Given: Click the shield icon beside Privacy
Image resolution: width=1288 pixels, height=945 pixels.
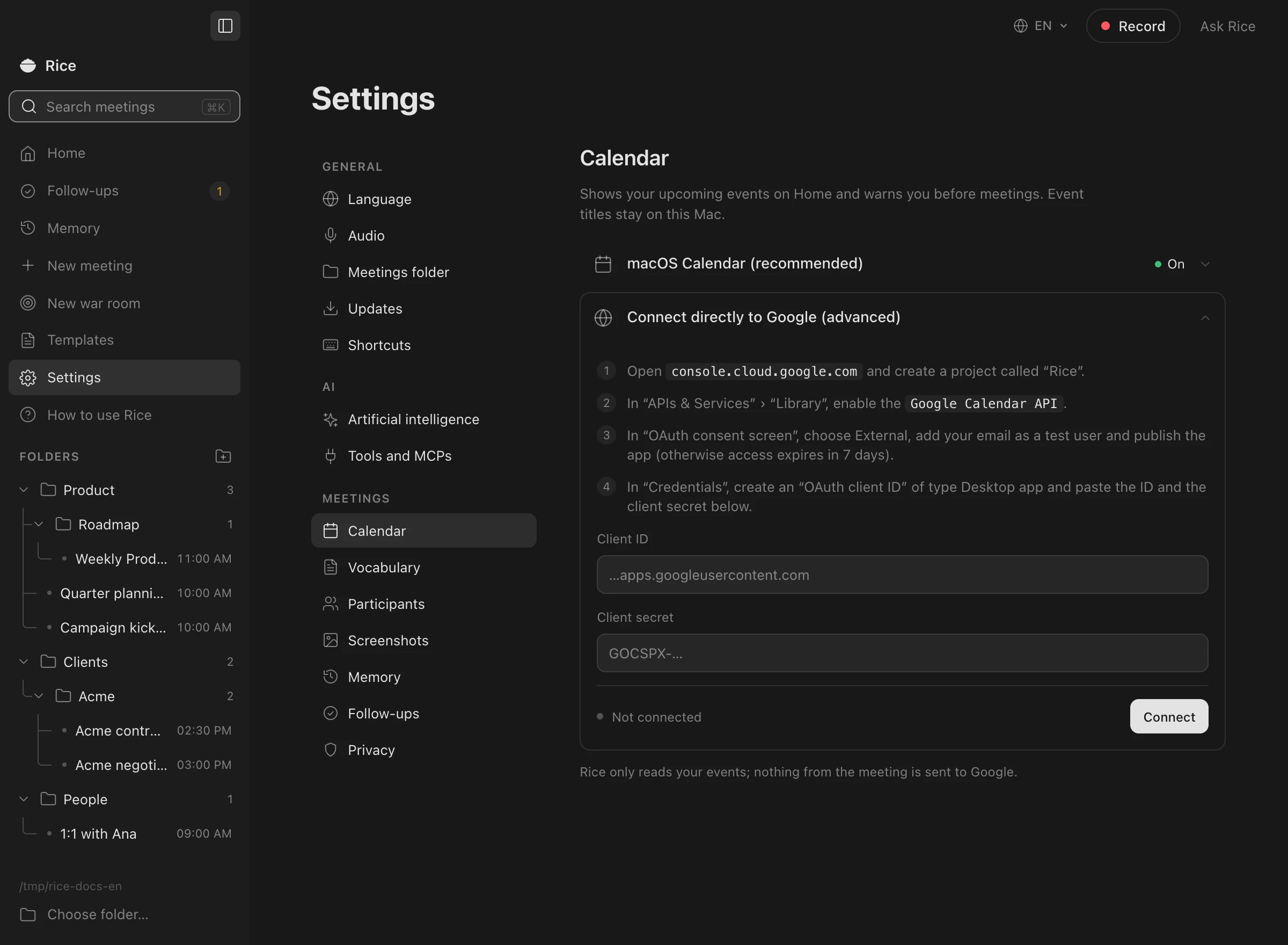Looking at the screenshot, I should click(331, 750).
